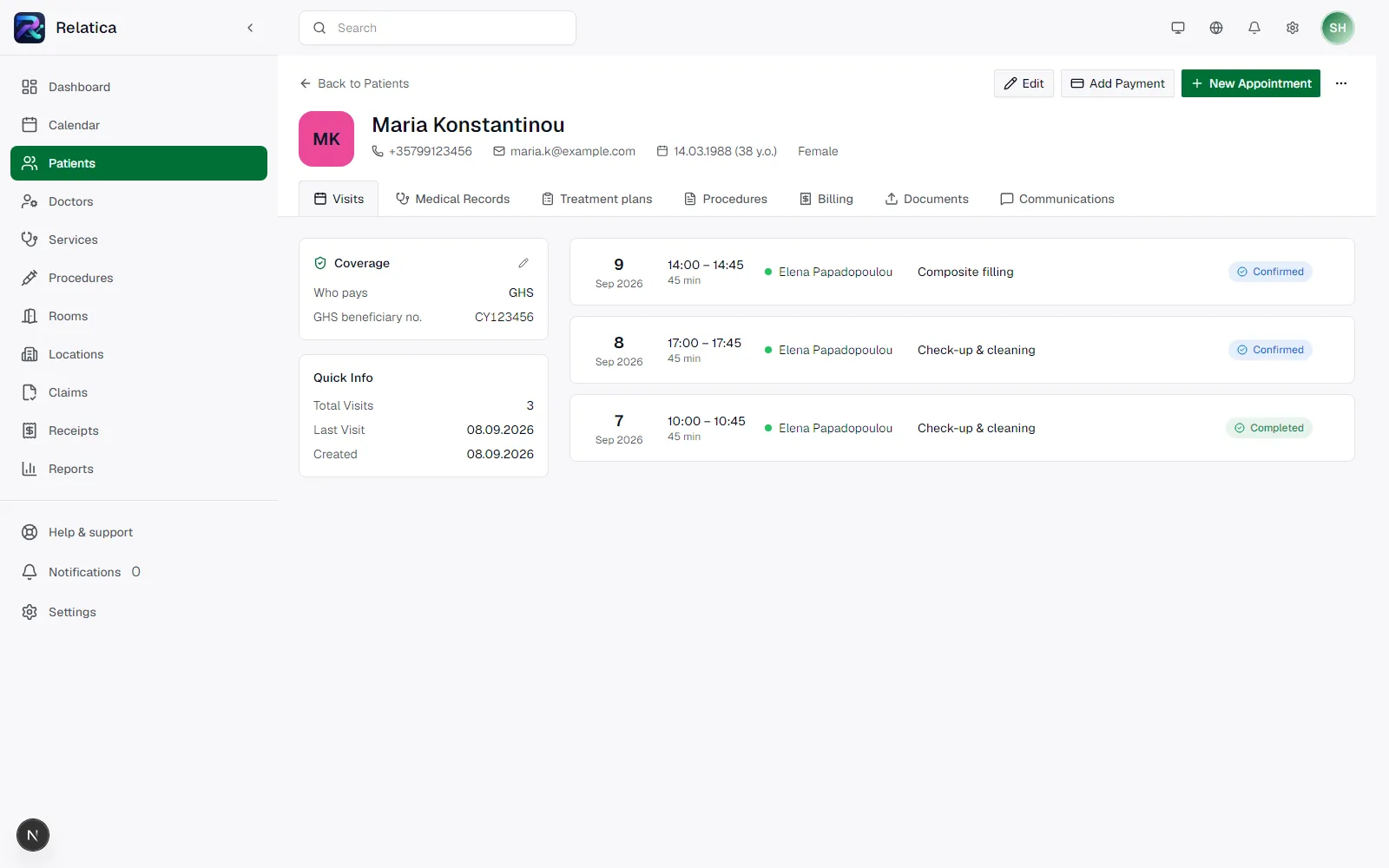
Task: Open Rooms in the sidebar
Action: [x=139, y=316]
